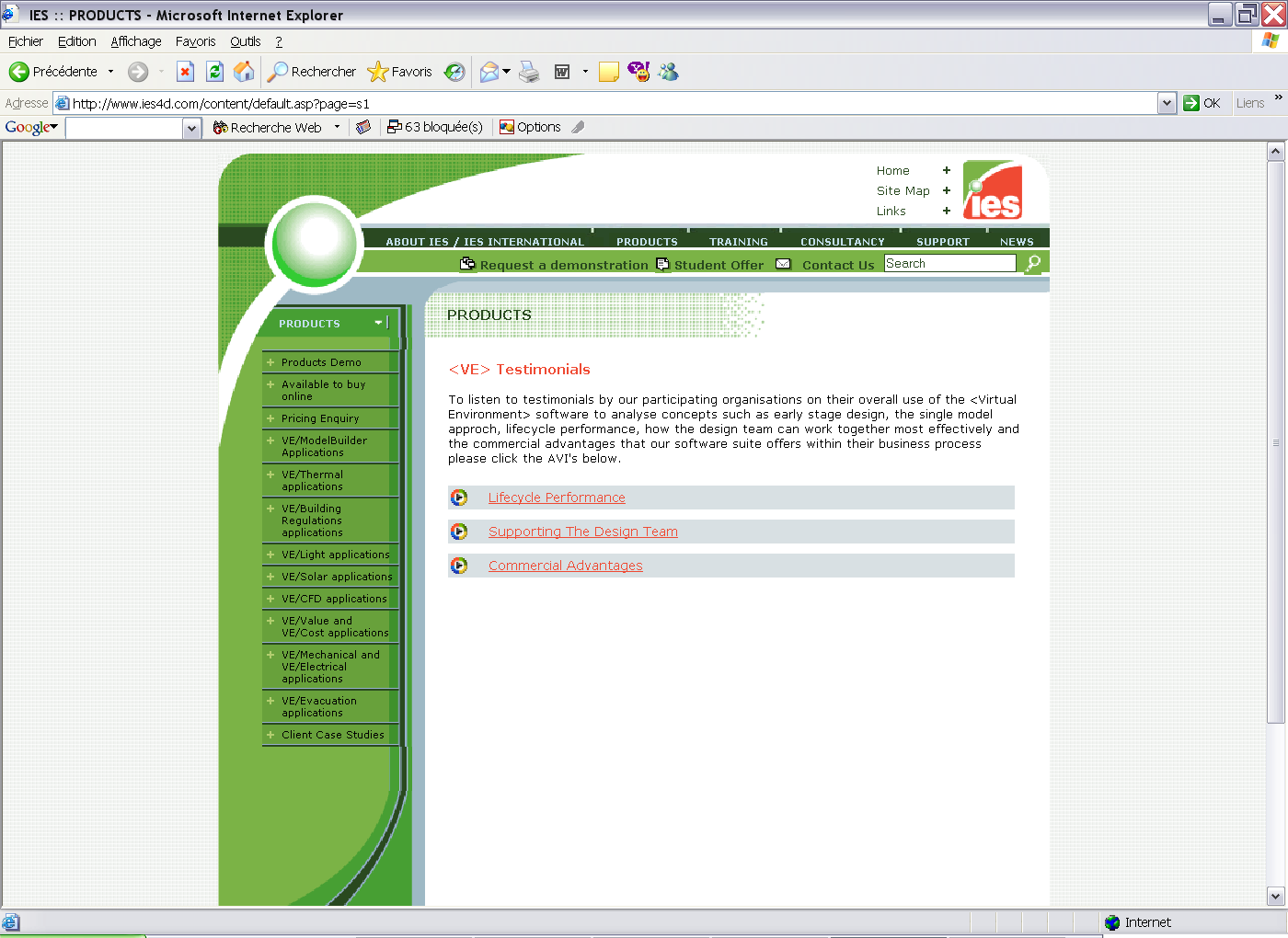Click the 63 bloquée(s) popup blocker

[x=435, y=127]
